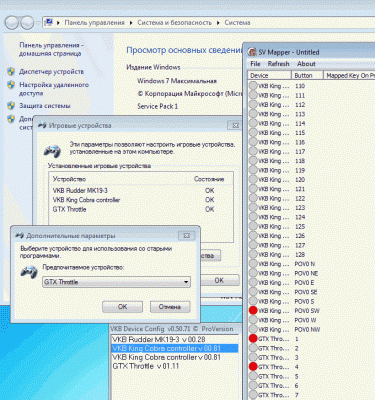Click the grey indicator for VKB King button 110
Viewport: 375px width, 400px height.
coord(253,86)
